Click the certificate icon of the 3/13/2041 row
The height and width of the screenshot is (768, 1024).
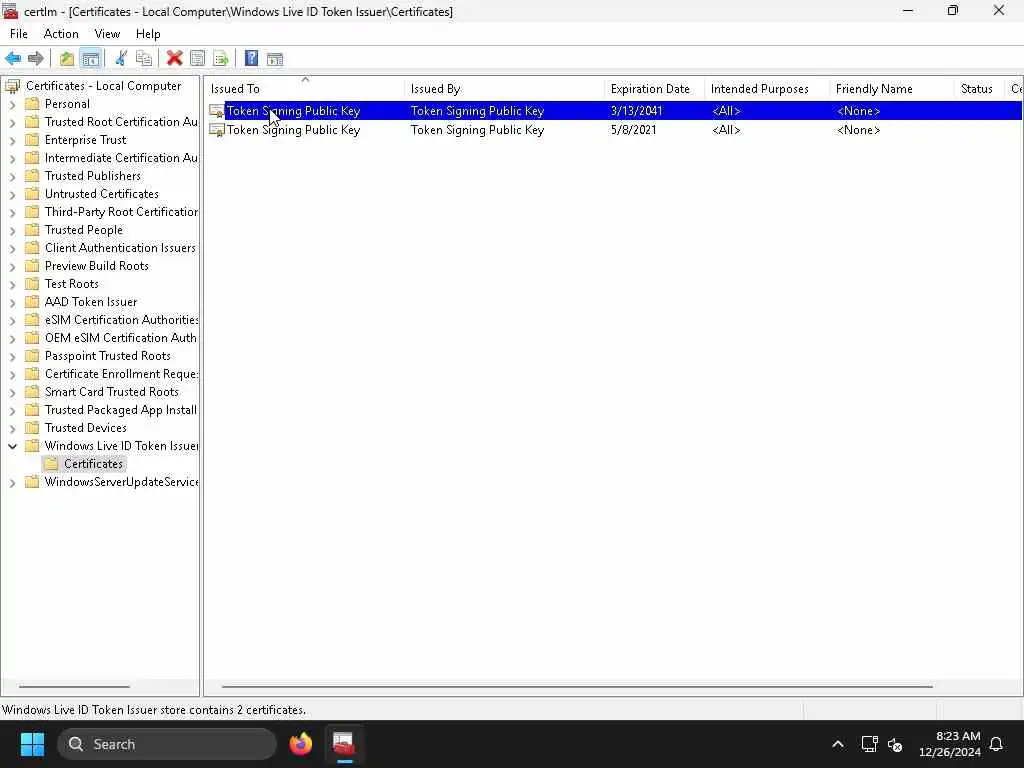click(x=216, y=111)
